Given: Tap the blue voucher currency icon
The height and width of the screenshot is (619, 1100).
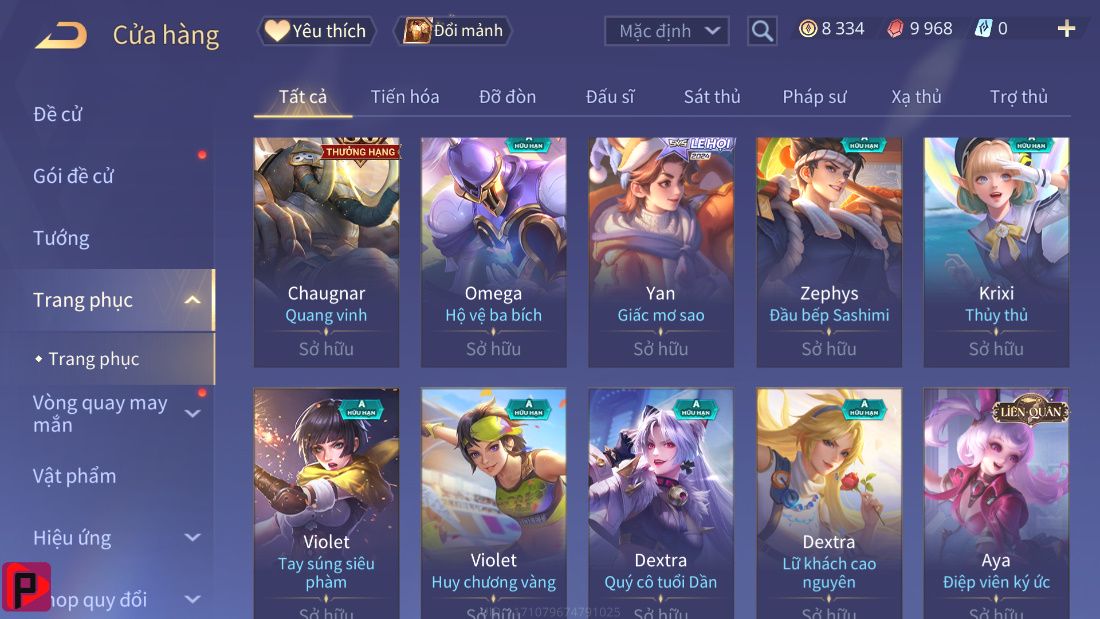Looking at the screenshot, I should 984,29.
